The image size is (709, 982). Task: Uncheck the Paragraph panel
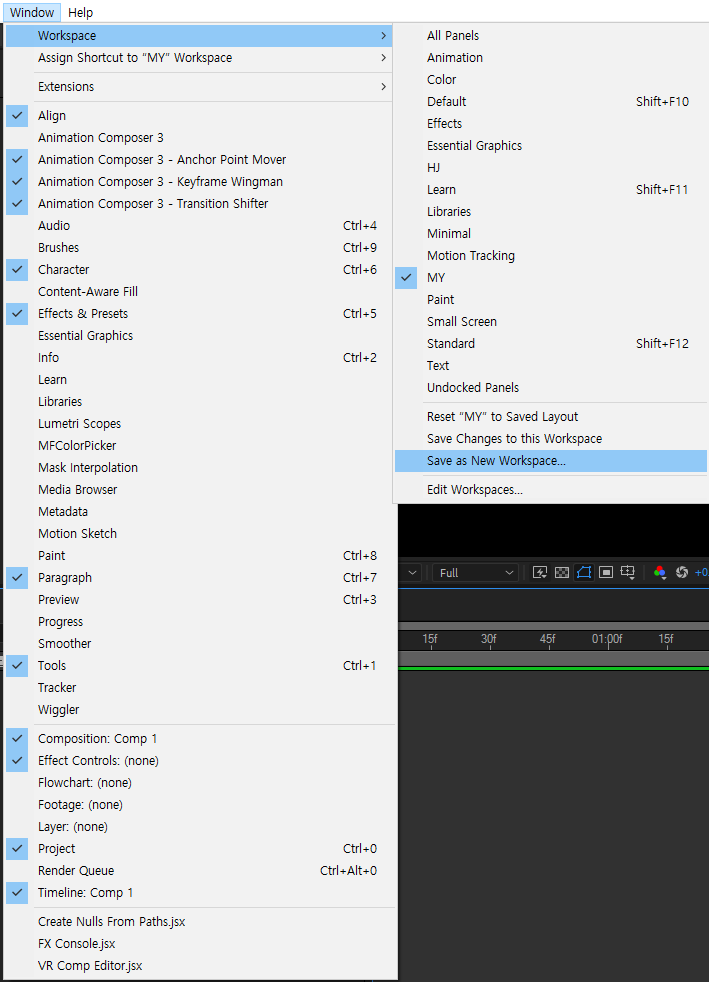tap(199, 578)
